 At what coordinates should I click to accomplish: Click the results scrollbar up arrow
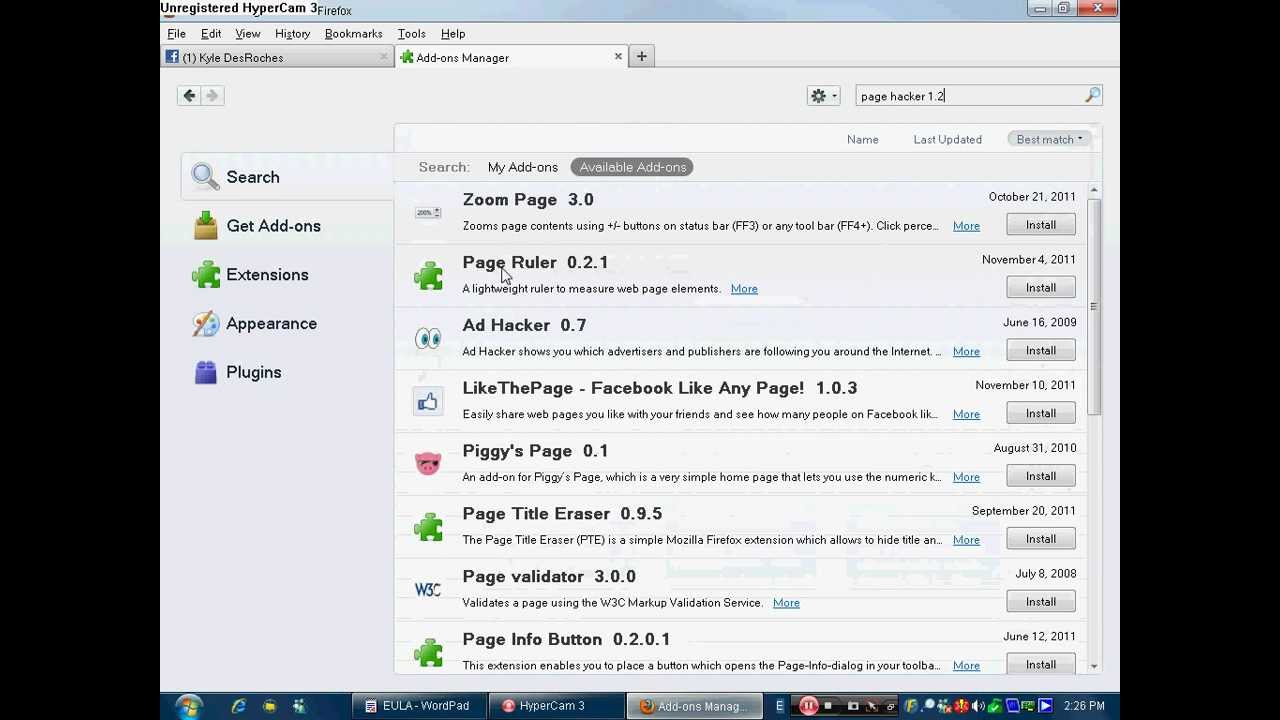point(1094,190)
